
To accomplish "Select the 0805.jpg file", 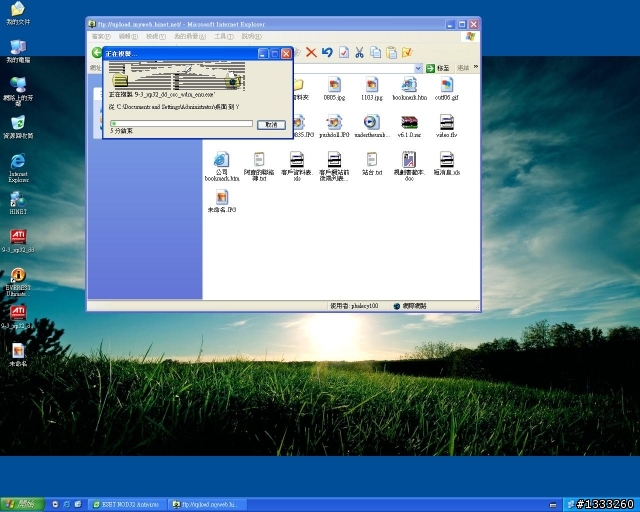I will click(334, 89).
